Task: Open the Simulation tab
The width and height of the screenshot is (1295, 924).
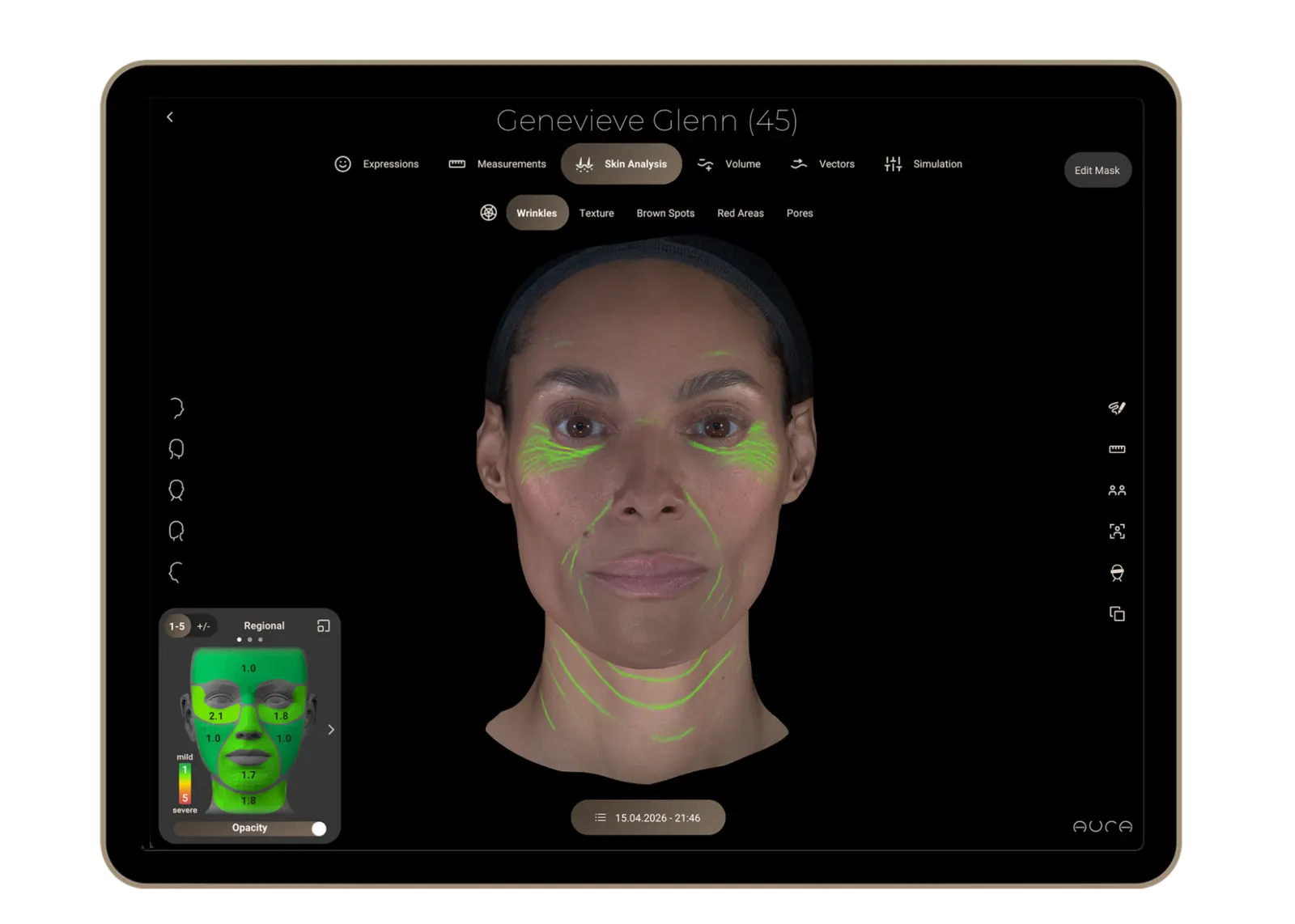Action: coord(923,164)
